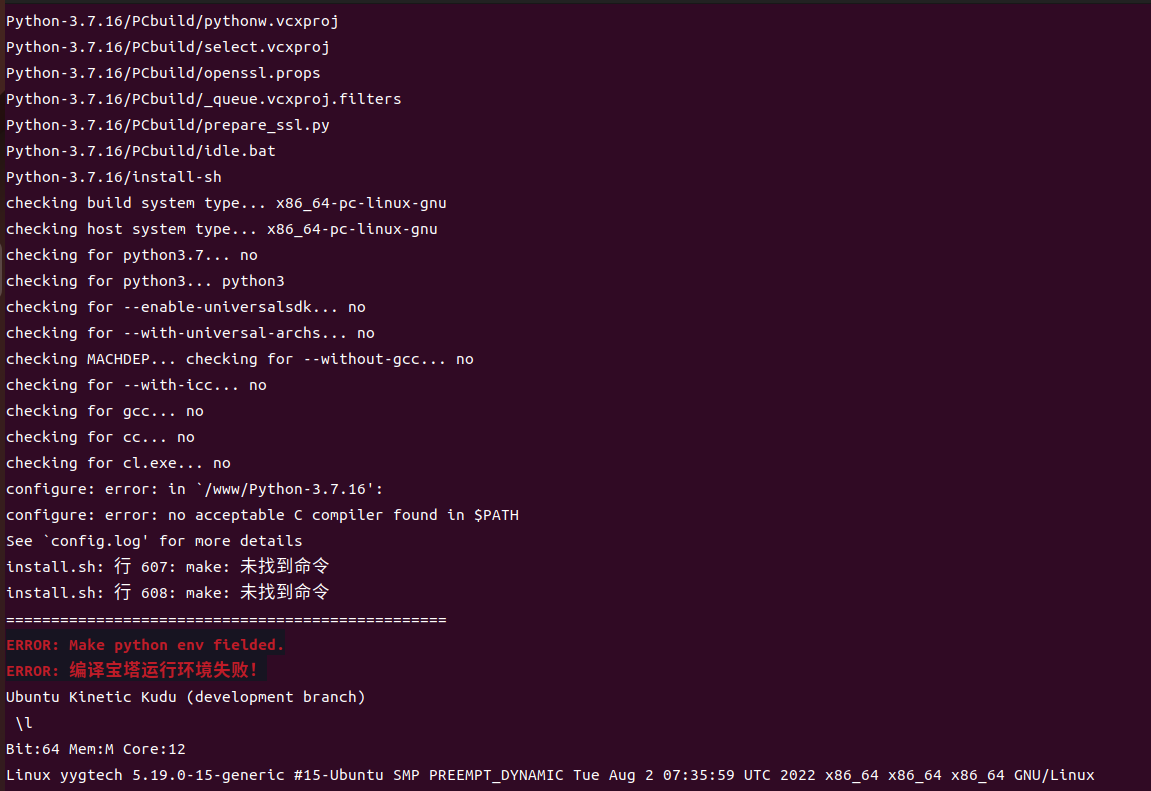Click the 'checking build system type' line
Image resolution: width=1151 pixels, height=791 pixels.
[x=226, y=203]
